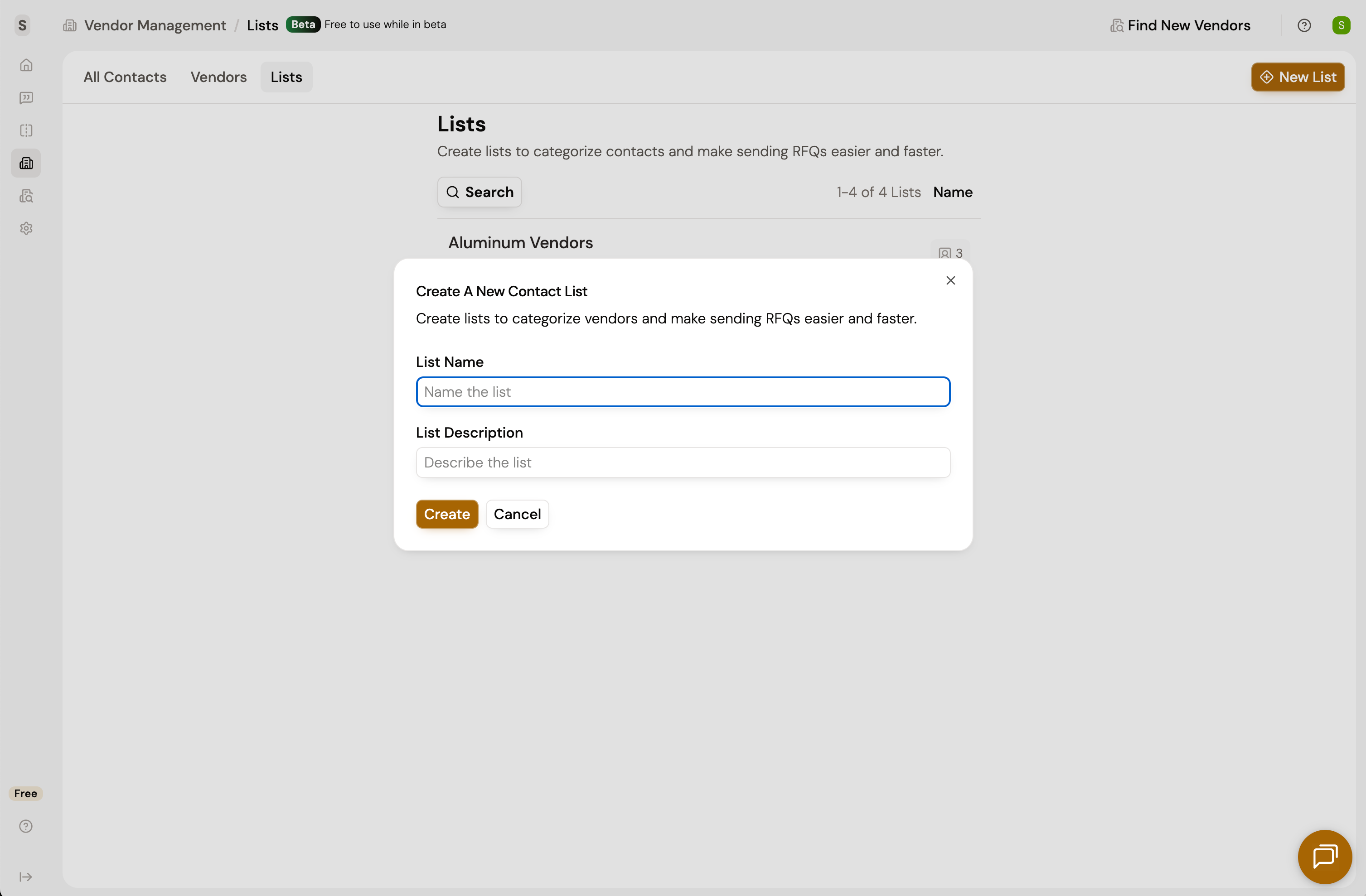1366x896 pixels.
Task: Open settings gear in sidebar
Action: (x=26, y=228)
